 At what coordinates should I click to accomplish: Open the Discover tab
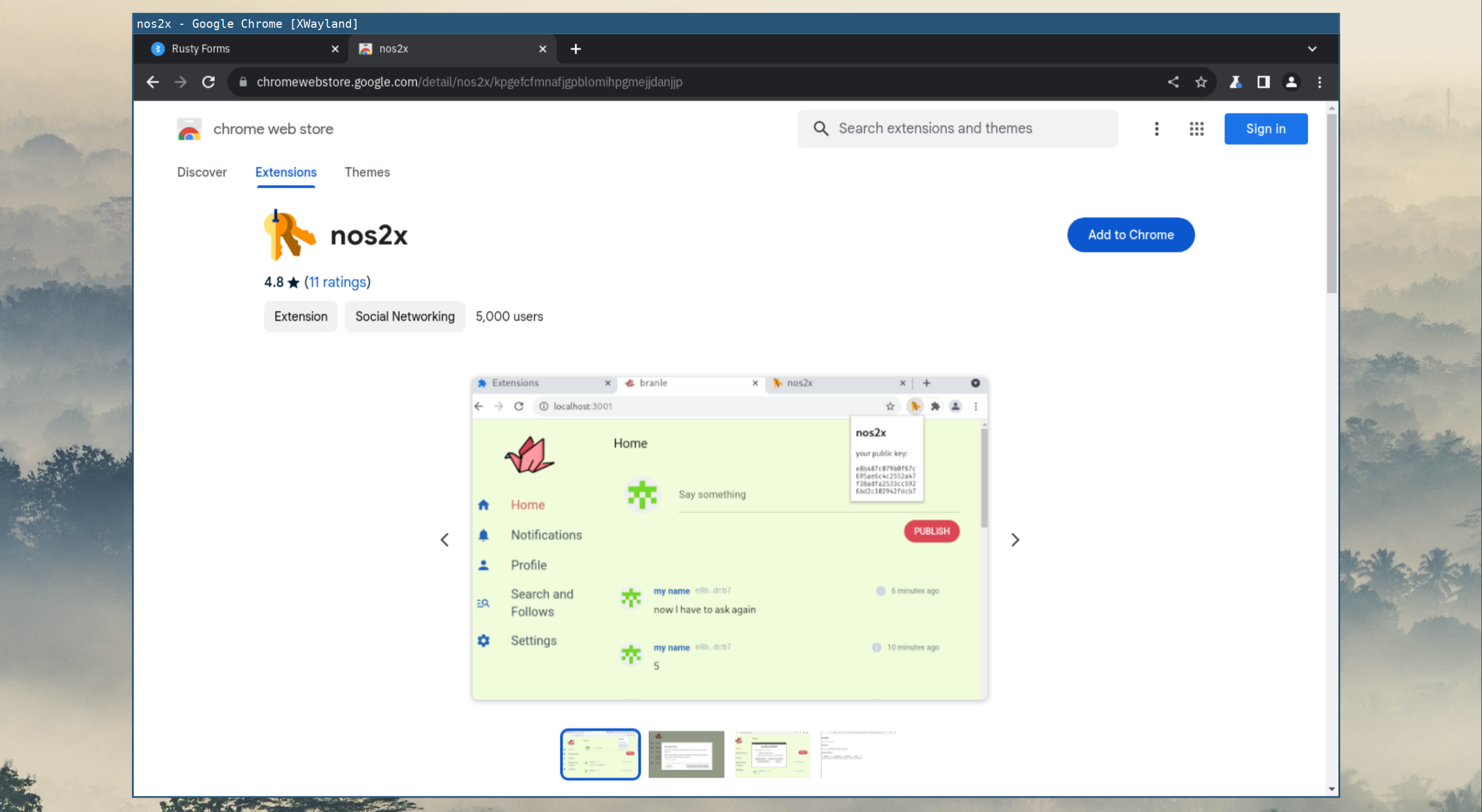click(x=201, y=172)
